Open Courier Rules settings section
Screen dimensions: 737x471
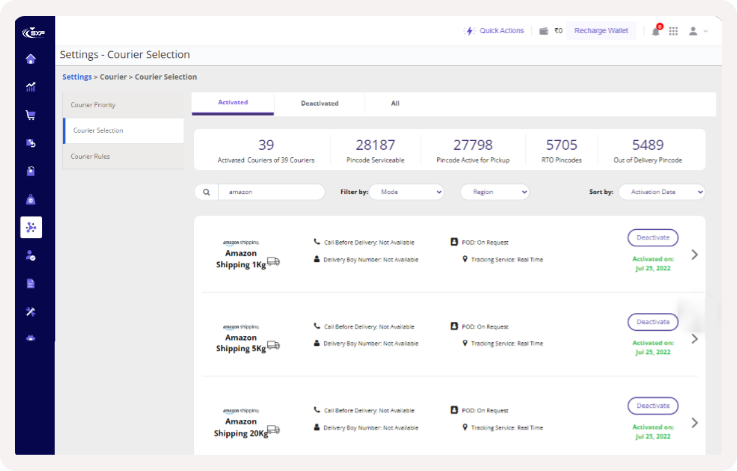click(123, 157)
